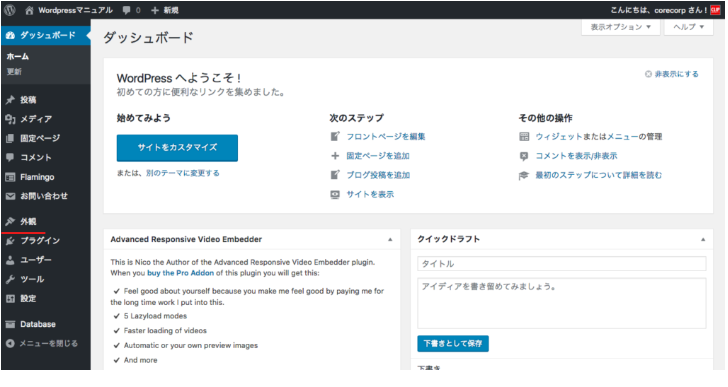Open the ヘルプ dropdown tab
728x387 pixels.
tap(689, 27)
